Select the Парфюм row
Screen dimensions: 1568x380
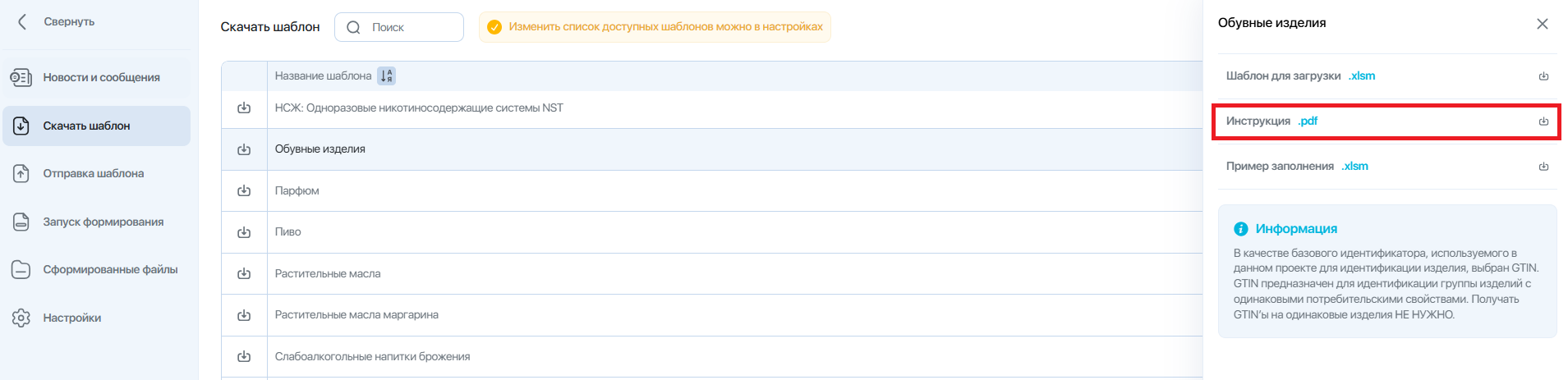711,190
